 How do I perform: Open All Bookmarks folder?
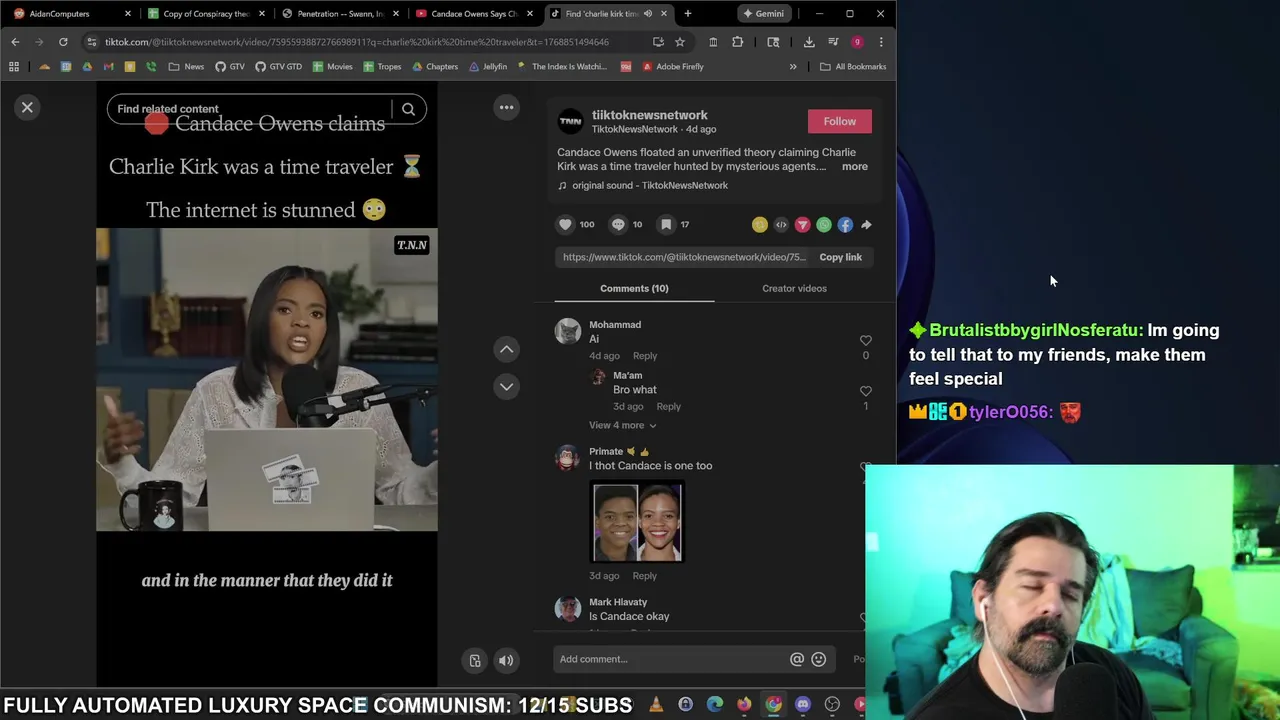point(853,67)
